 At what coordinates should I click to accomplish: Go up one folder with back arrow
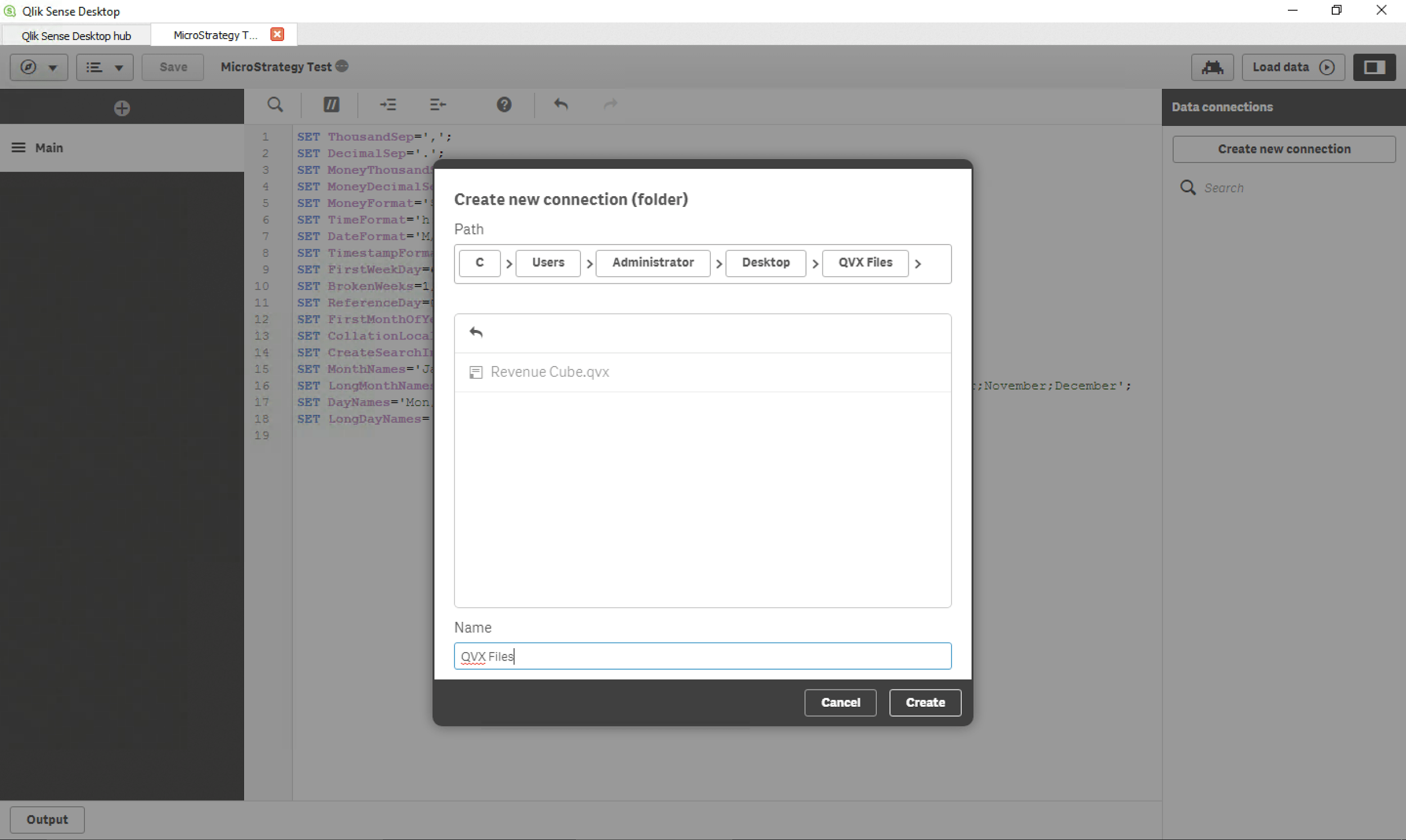pos(476,332)
